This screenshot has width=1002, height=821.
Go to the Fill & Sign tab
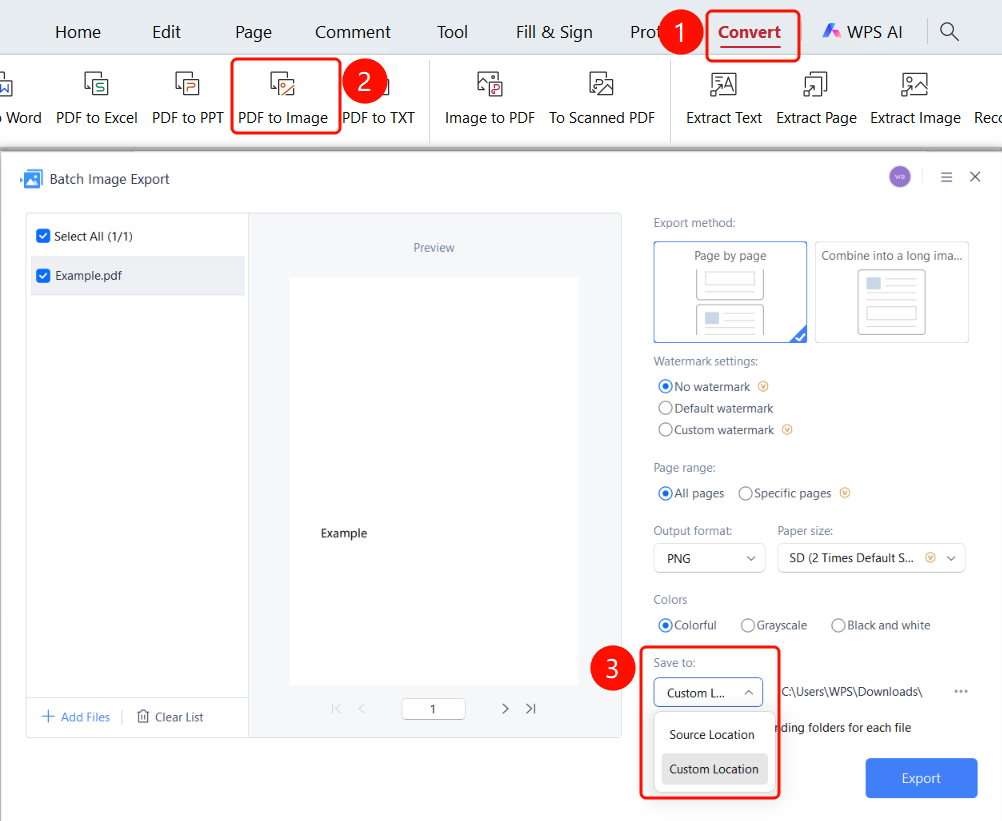tap(554, 32)
